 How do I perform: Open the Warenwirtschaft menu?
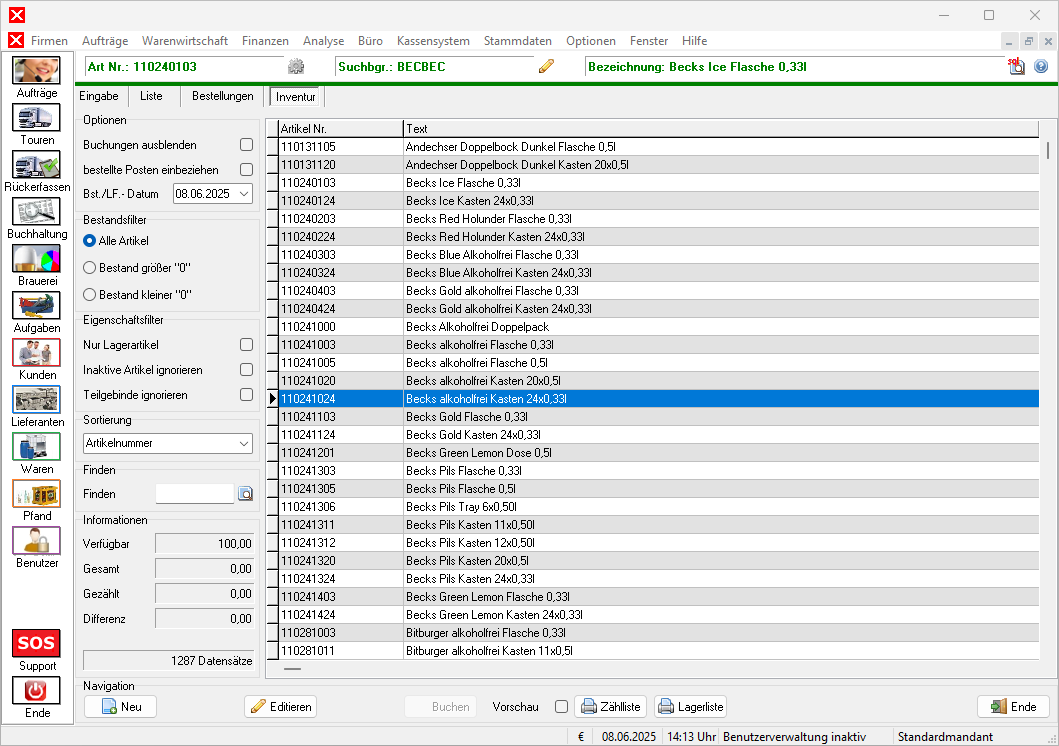(185, 41)
